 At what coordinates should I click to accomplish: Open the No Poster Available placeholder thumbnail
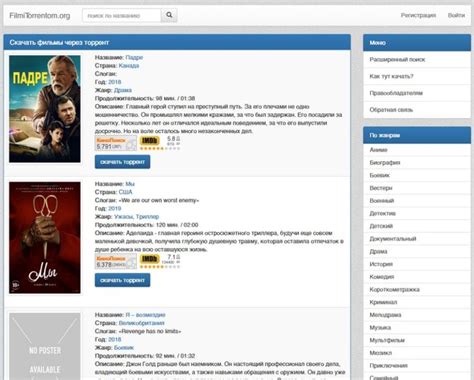click(x=45, y=346)
